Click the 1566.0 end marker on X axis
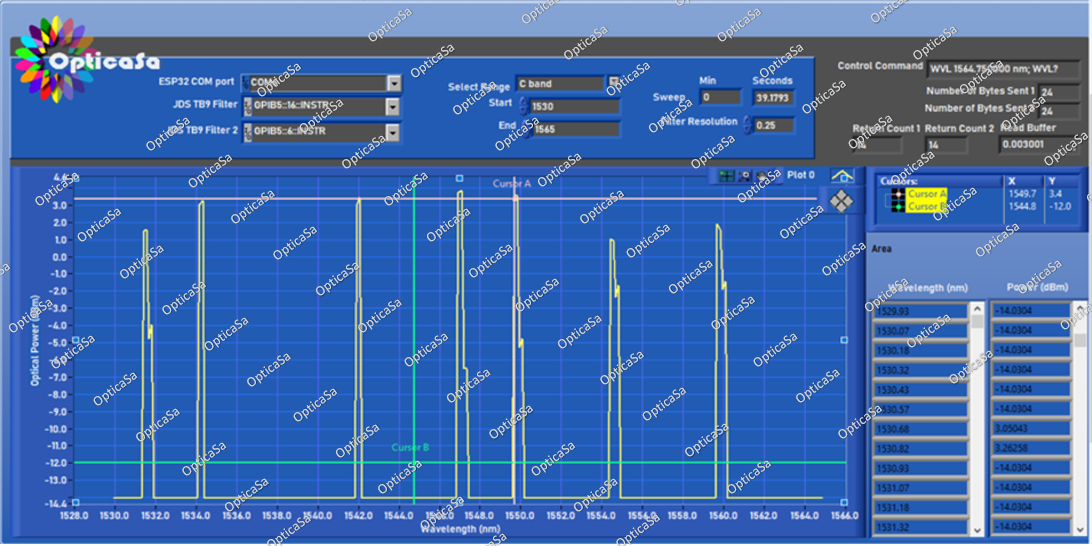Image resolution: width=1092 pixels, height=546 pixels. pyautogui.click(x=843, y=516)
